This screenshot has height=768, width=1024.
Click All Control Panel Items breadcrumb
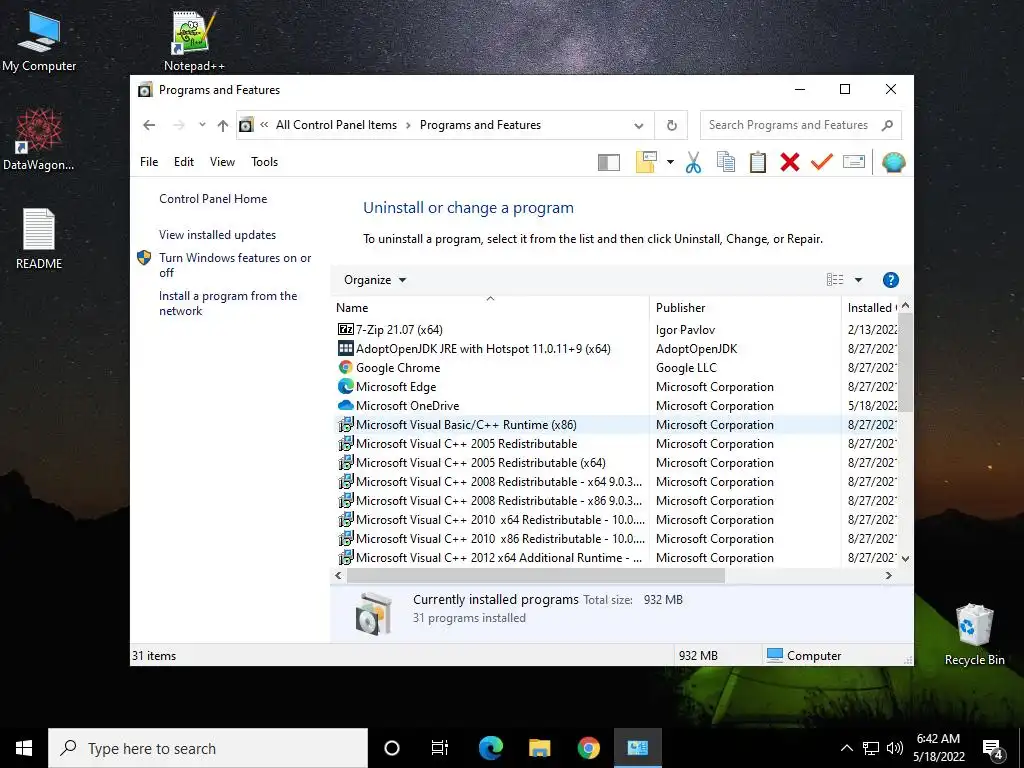coord(336,125)
